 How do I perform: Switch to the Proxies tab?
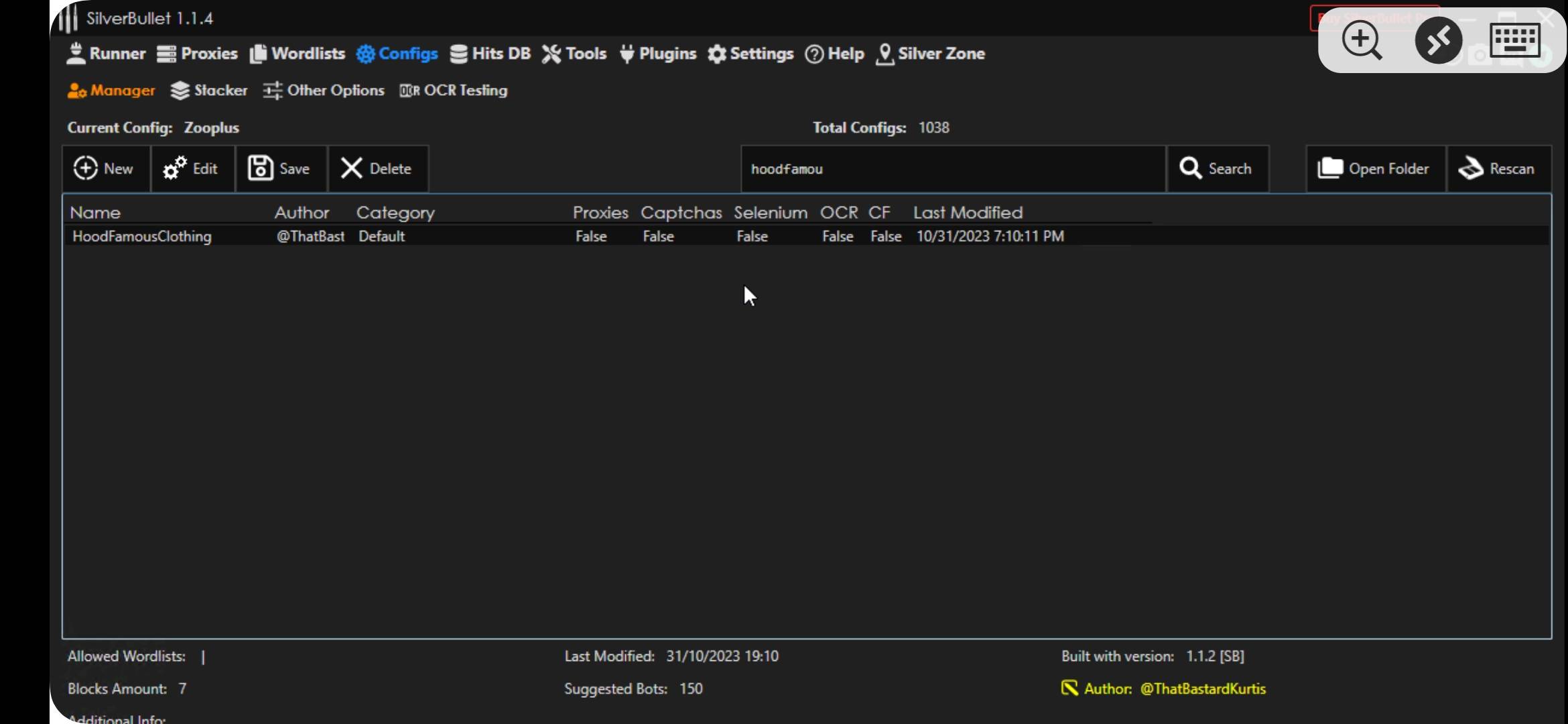(x=197, y=54)
